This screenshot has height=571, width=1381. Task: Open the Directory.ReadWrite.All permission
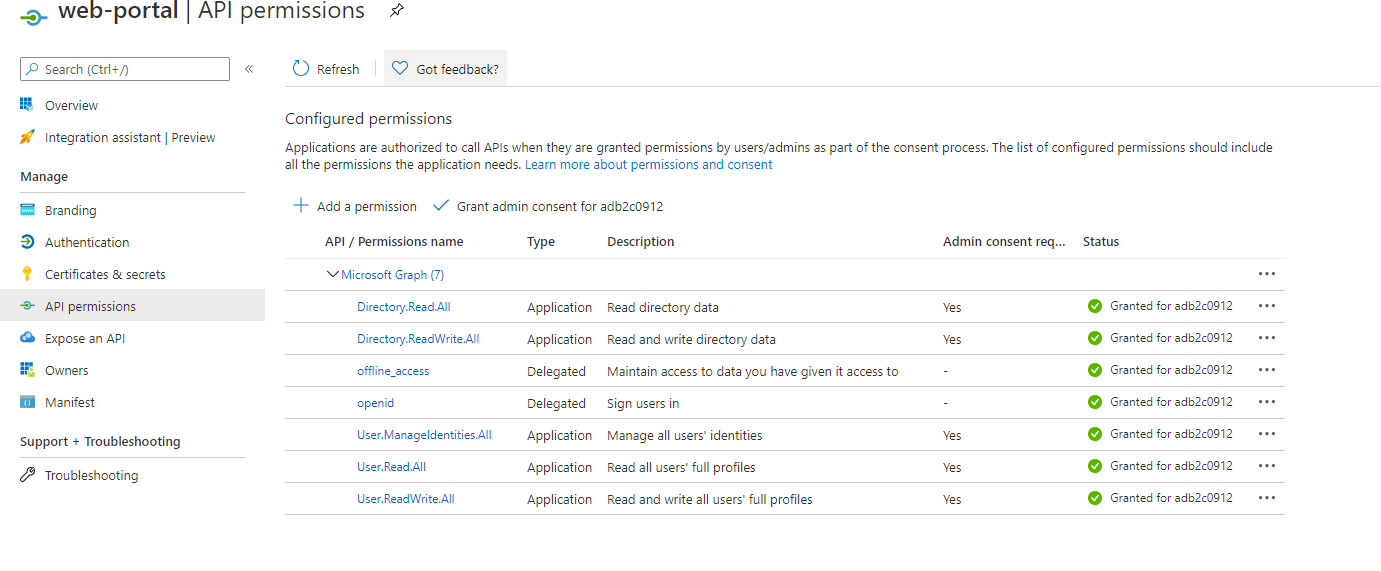tap(418, 338)
